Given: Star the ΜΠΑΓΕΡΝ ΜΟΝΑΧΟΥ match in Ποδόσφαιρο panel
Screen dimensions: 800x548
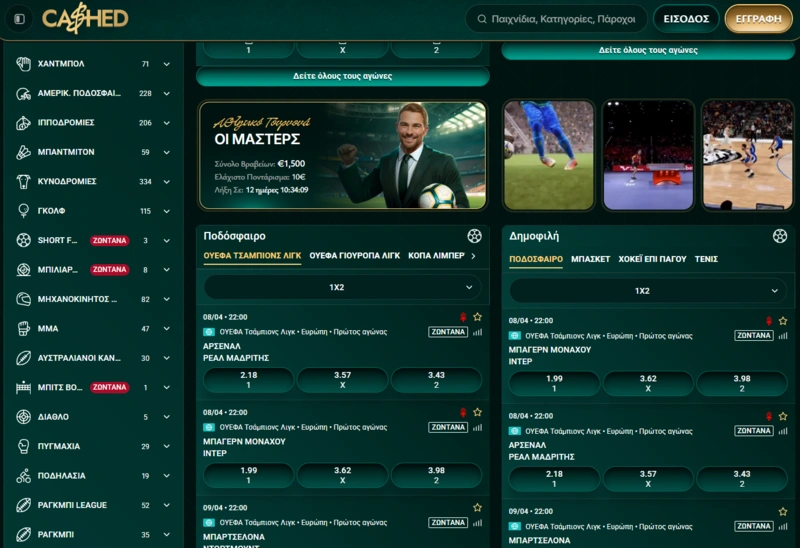Looking at the screenshot, I should pos(477,412).
